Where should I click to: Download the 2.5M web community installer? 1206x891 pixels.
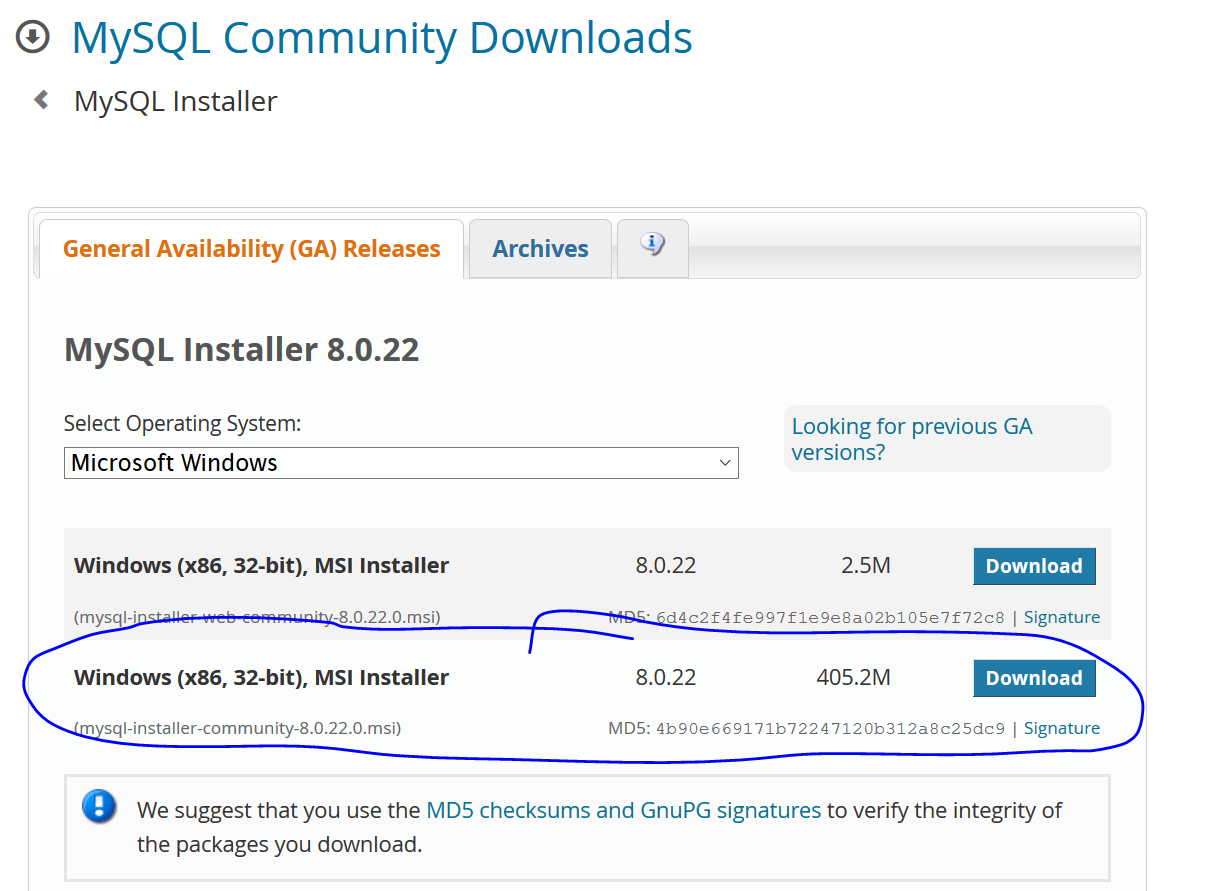pos(1034,566)
